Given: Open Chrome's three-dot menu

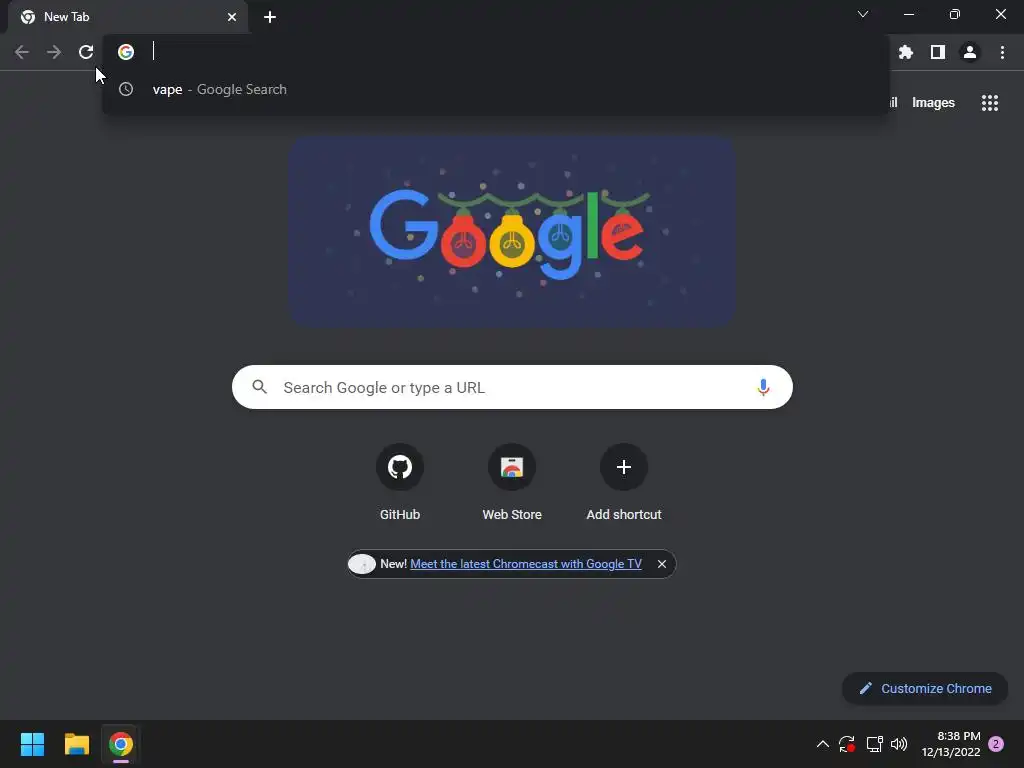Looking at the screenshot, I should pyautogui.click(x=1002, y=52).
